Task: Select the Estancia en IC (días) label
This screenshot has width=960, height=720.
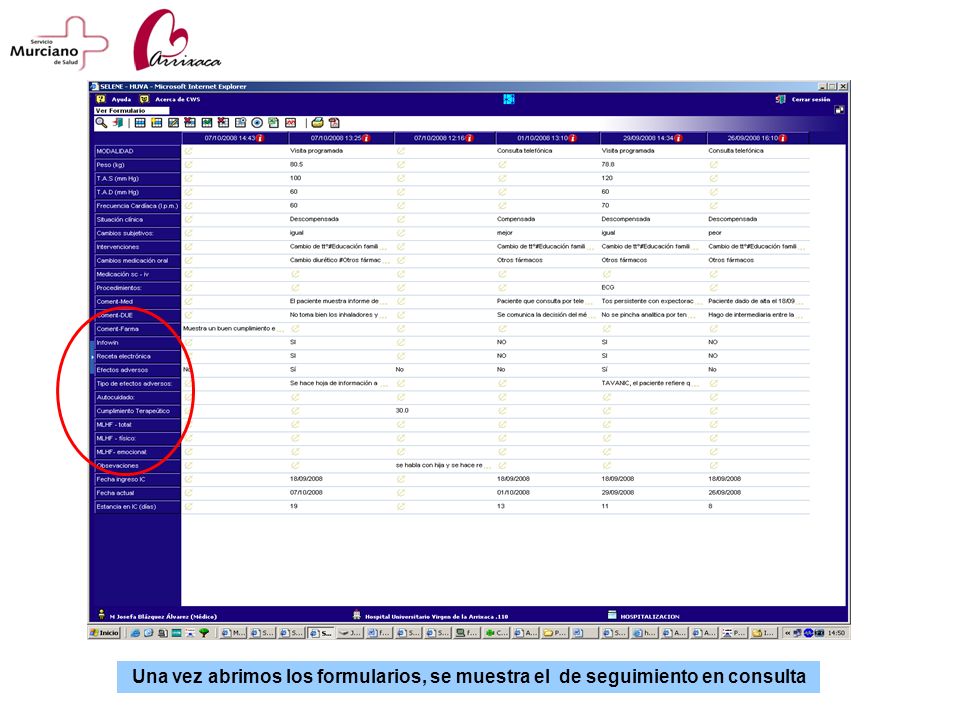Action: [137, 507]
